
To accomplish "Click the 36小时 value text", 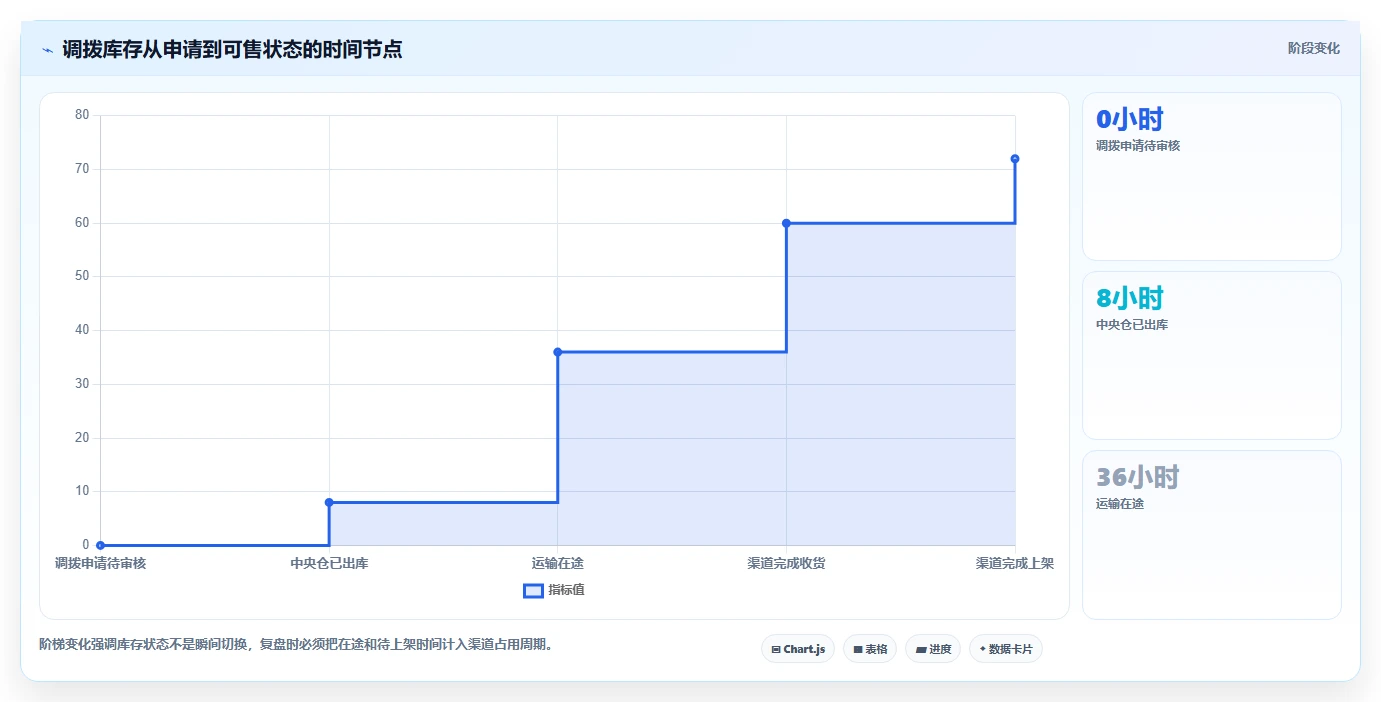I will coord(1138,477).
